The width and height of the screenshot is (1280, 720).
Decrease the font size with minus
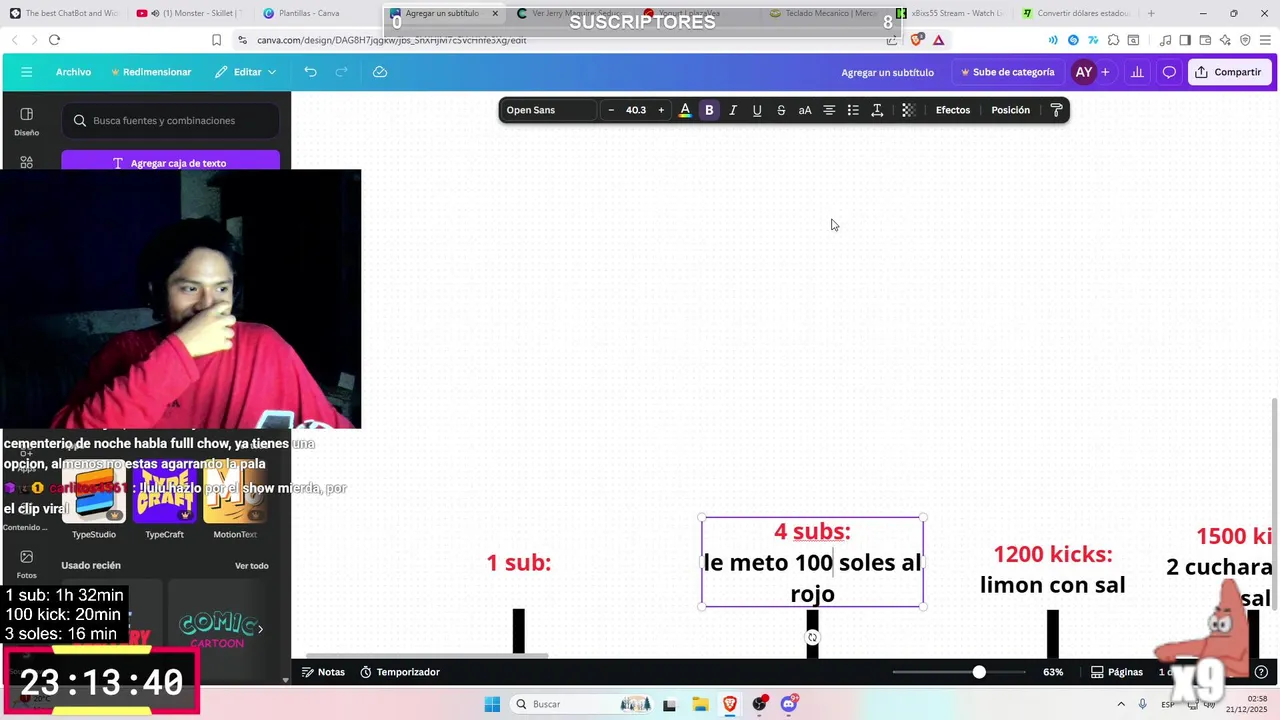[611, 110]
